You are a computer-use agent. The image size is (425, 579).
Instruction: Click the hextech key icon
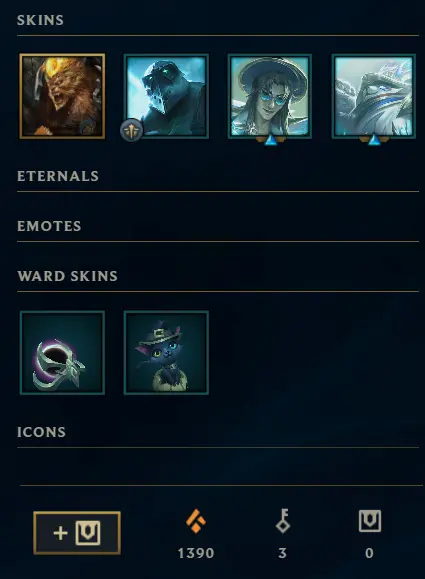pyautogui.click(x=283, y=521)
